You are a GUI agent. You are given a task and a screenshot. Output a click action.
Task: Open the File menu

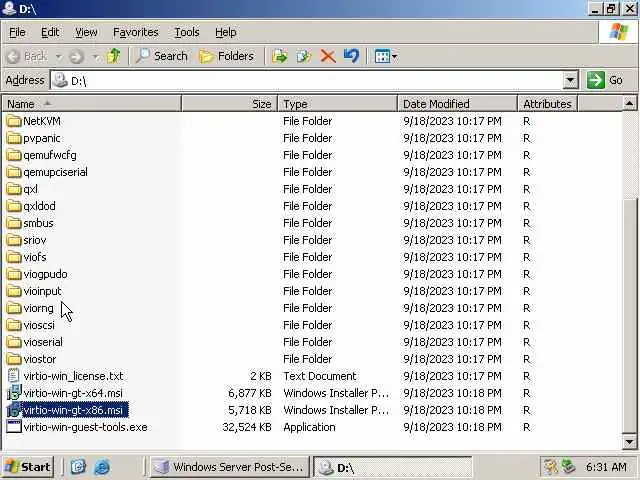17,32
